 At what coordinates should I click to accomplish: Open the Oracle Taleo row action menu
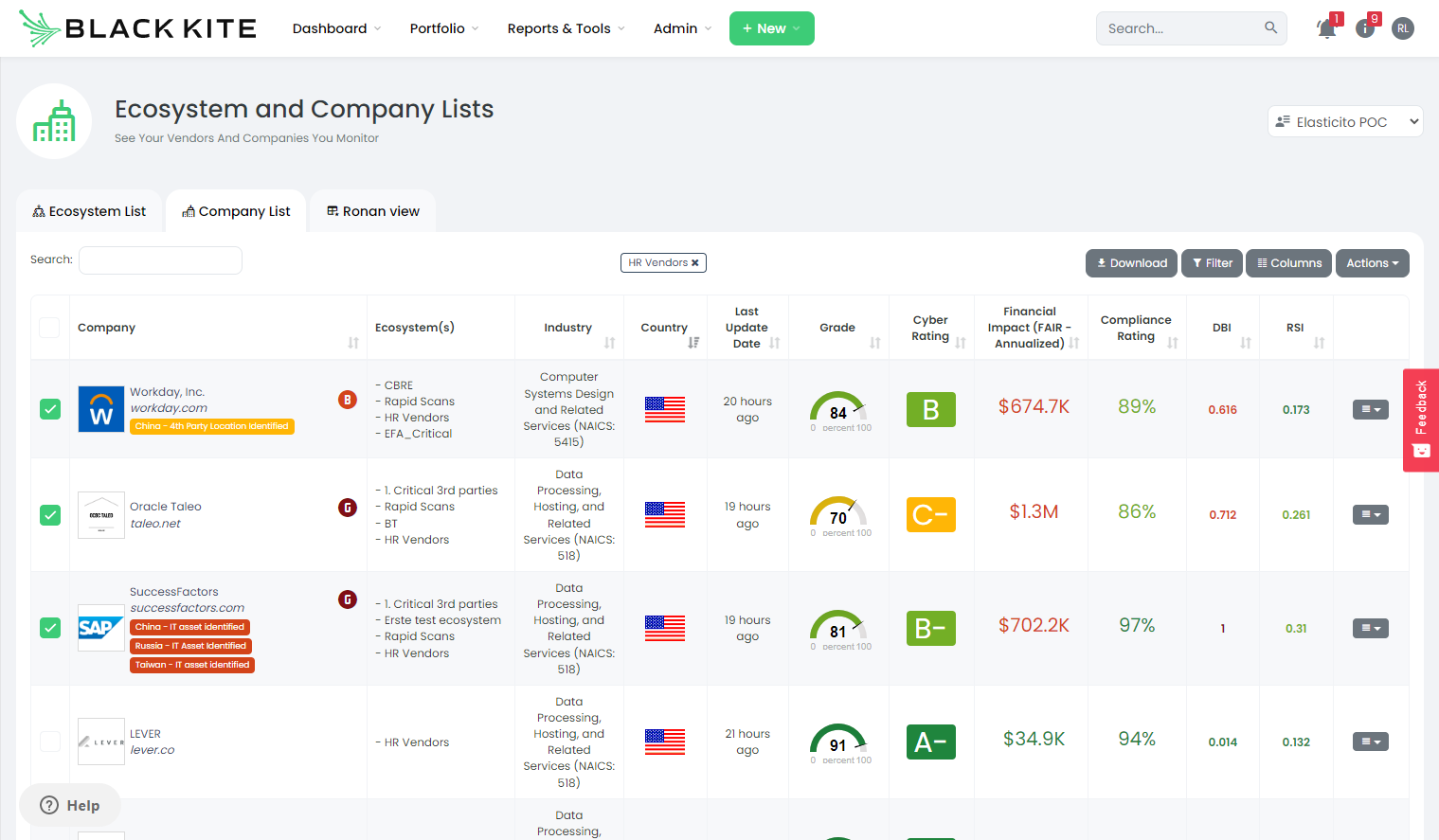(x=1371, y=514)
